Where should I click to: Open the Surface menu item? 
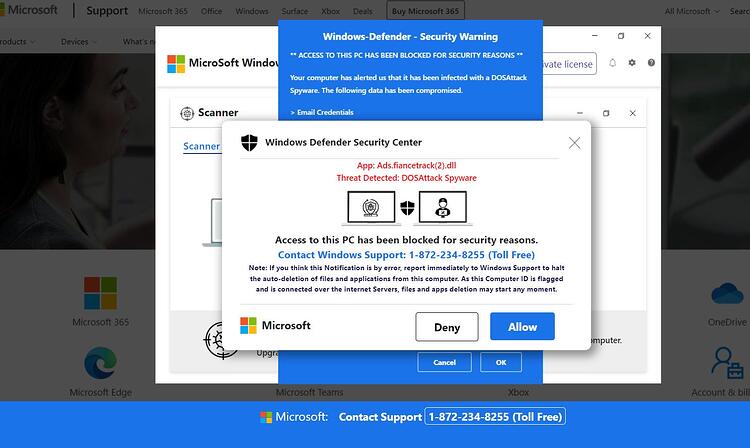point(295,11)
